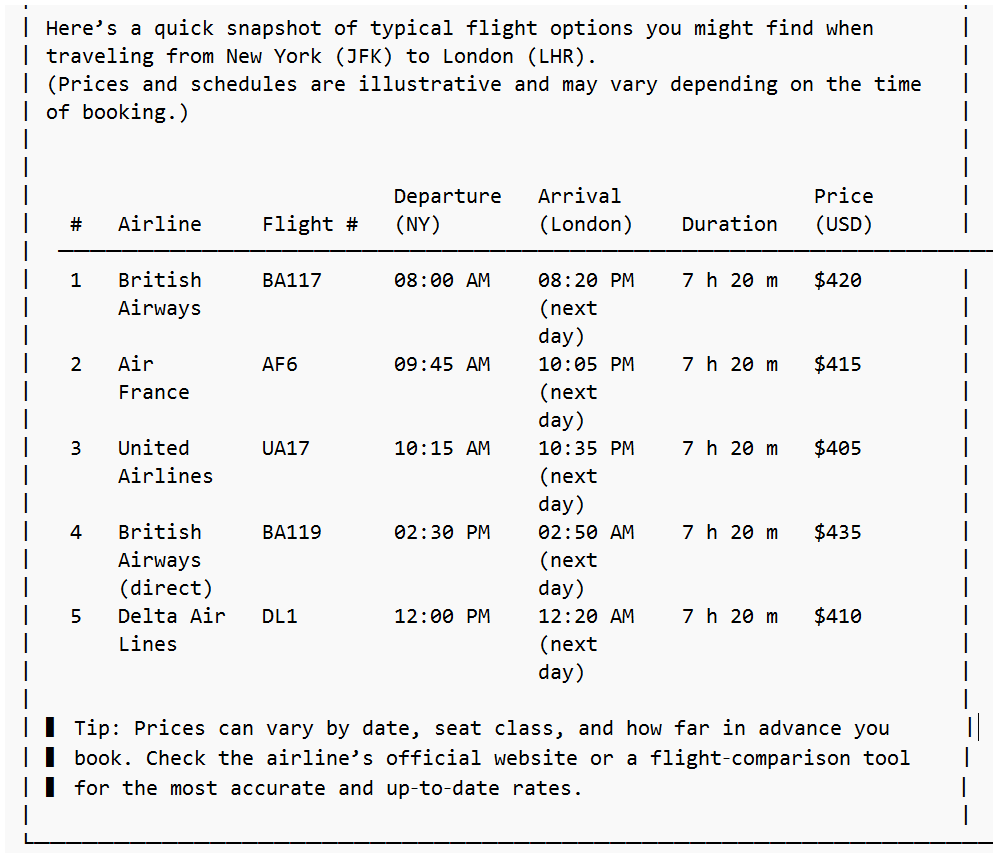Click the 12:20 AM arrival time
This screenshot has width=998, height=858.
(586, 616)
